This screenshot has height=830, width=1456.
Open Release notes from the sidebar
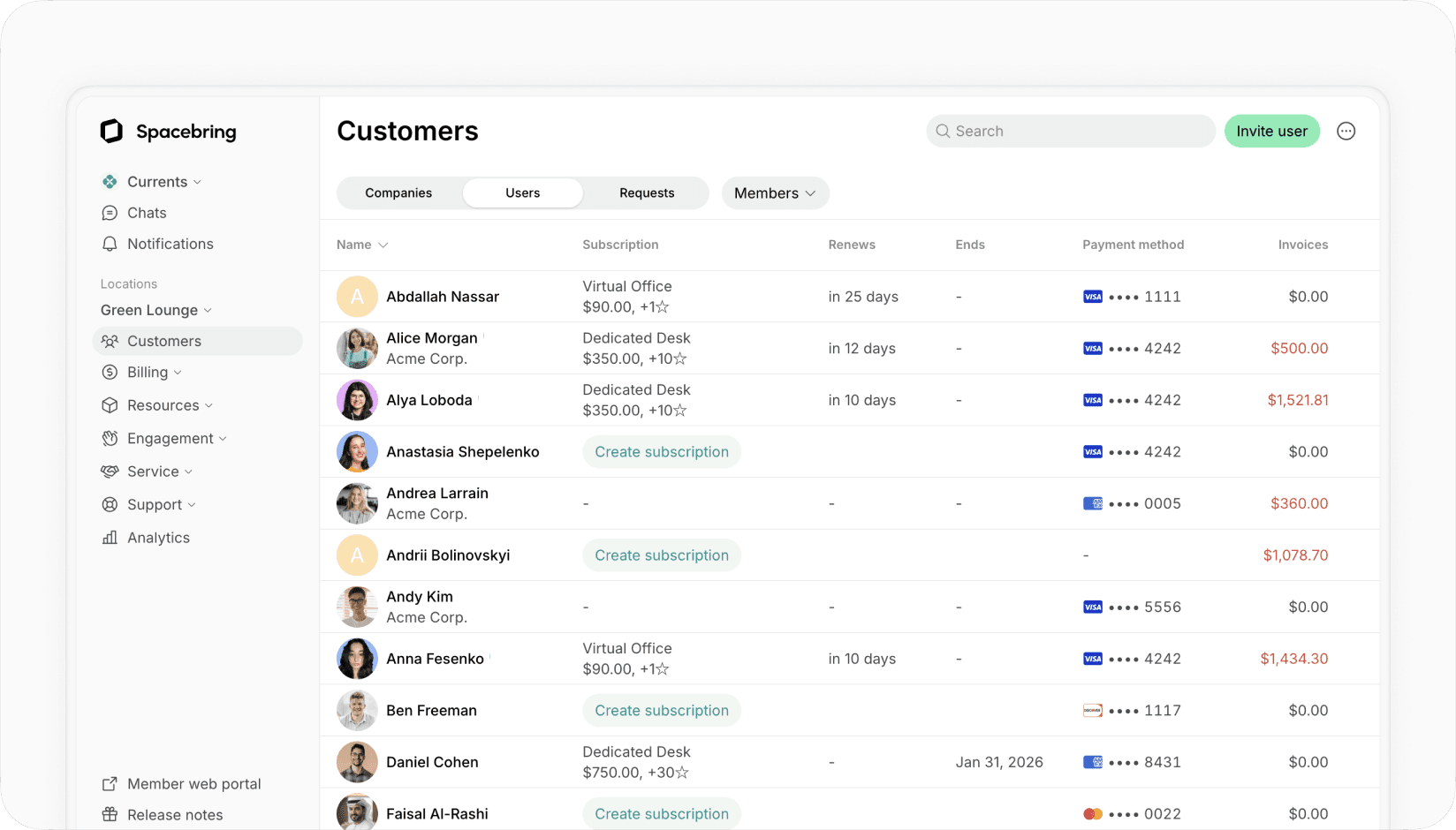(174, 814)
